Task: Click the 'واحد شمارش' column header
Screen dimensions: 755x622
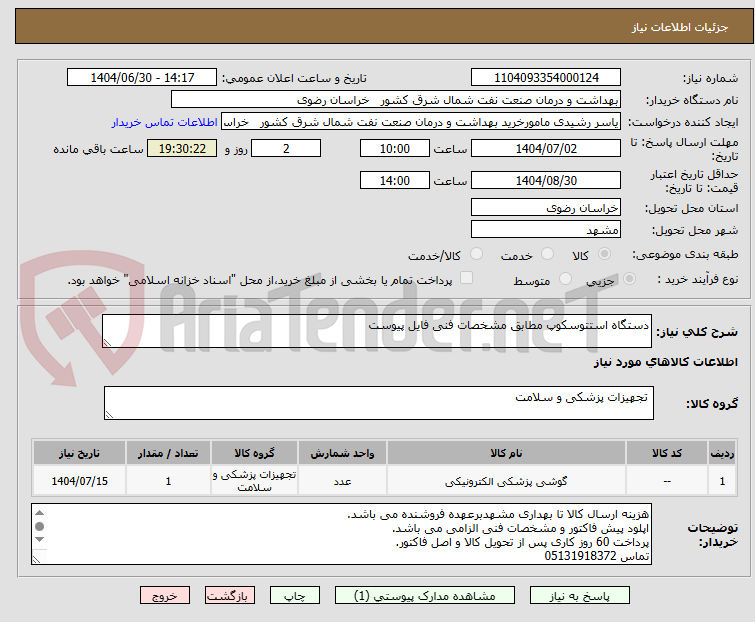Action: [342, 453]
